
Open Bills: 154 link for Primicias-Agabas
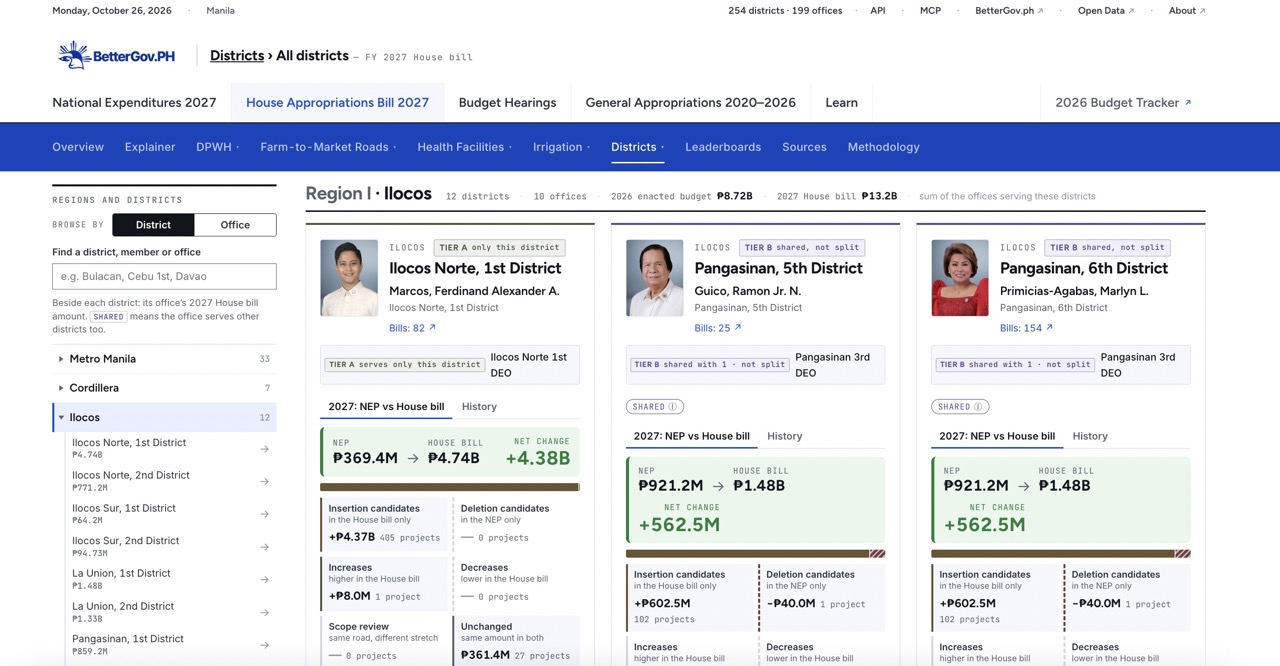(x=1026, y=328)
